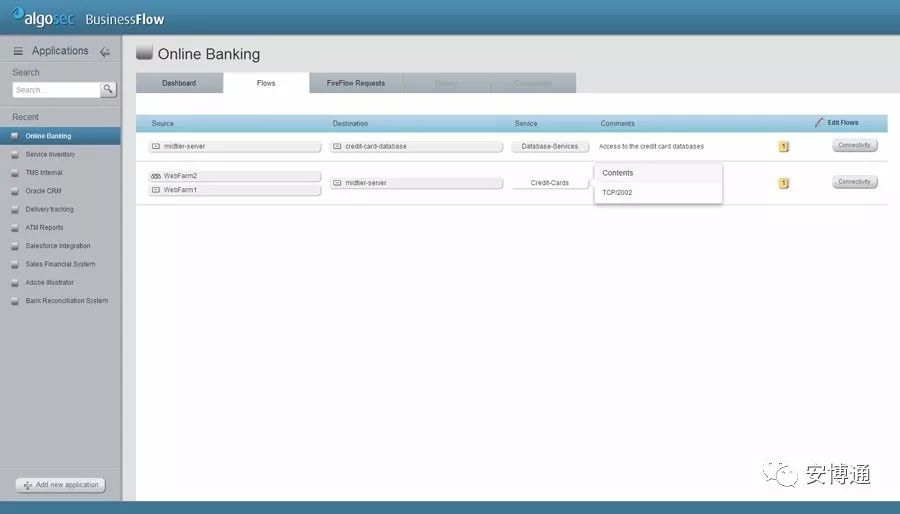Collapse sidebar using the arrow icon
The image size is (900, 514).
[x=105, y=52]
